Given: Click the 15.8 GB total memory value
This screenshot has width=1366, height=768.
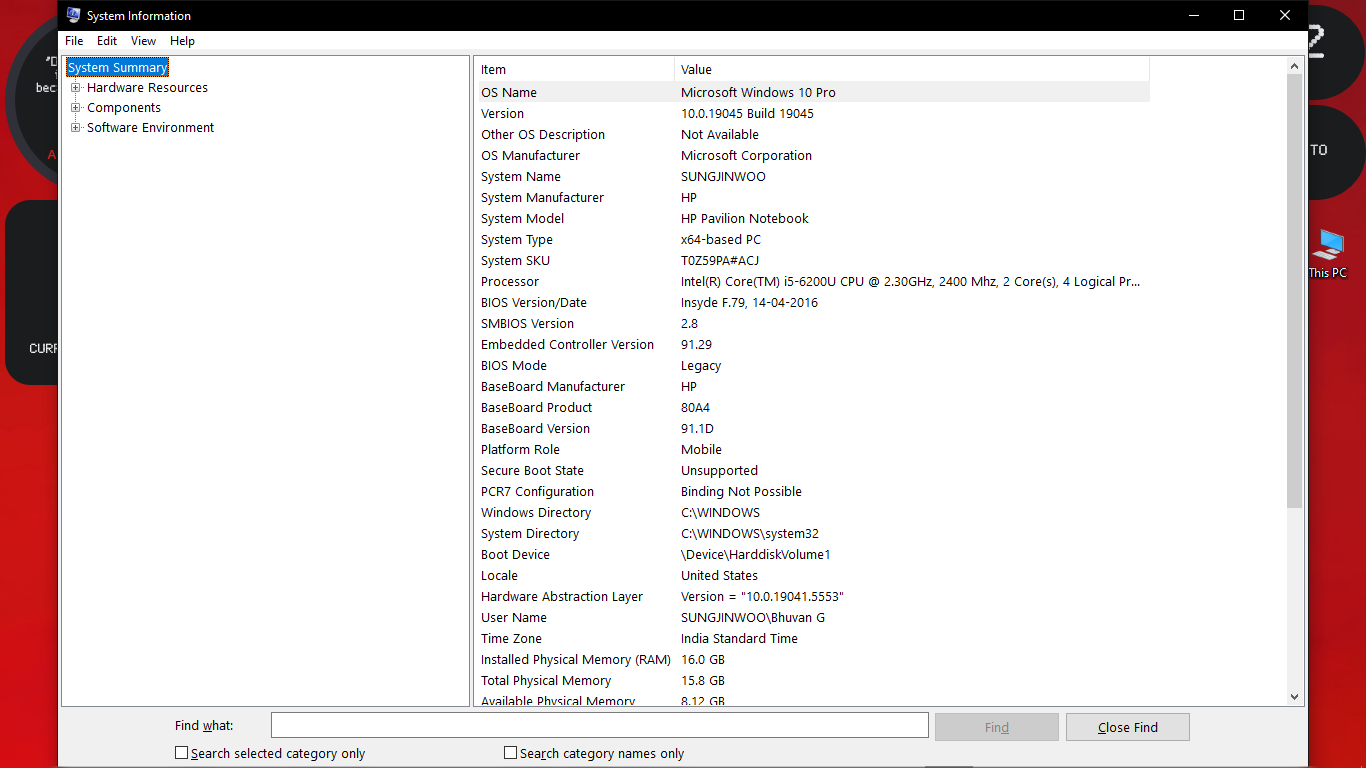Looking at the screenshot, I should pyautogui.click(x=703, y=680).
